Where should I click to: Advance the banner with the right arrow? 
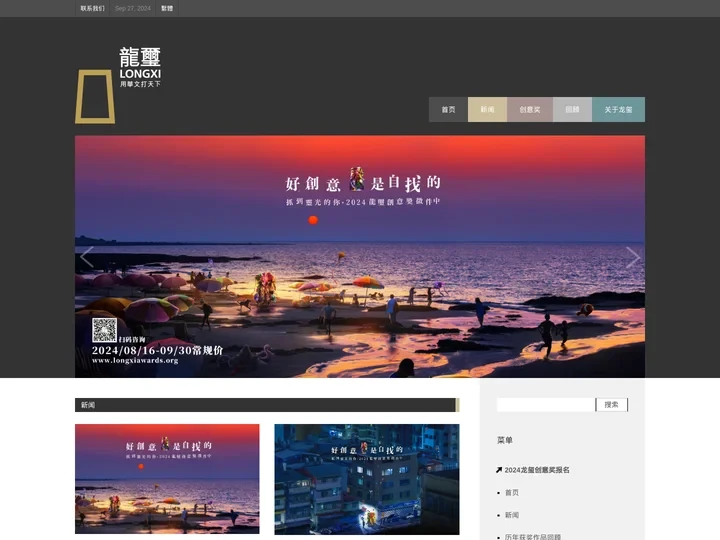pyautogui.click(x=633, y=257)
